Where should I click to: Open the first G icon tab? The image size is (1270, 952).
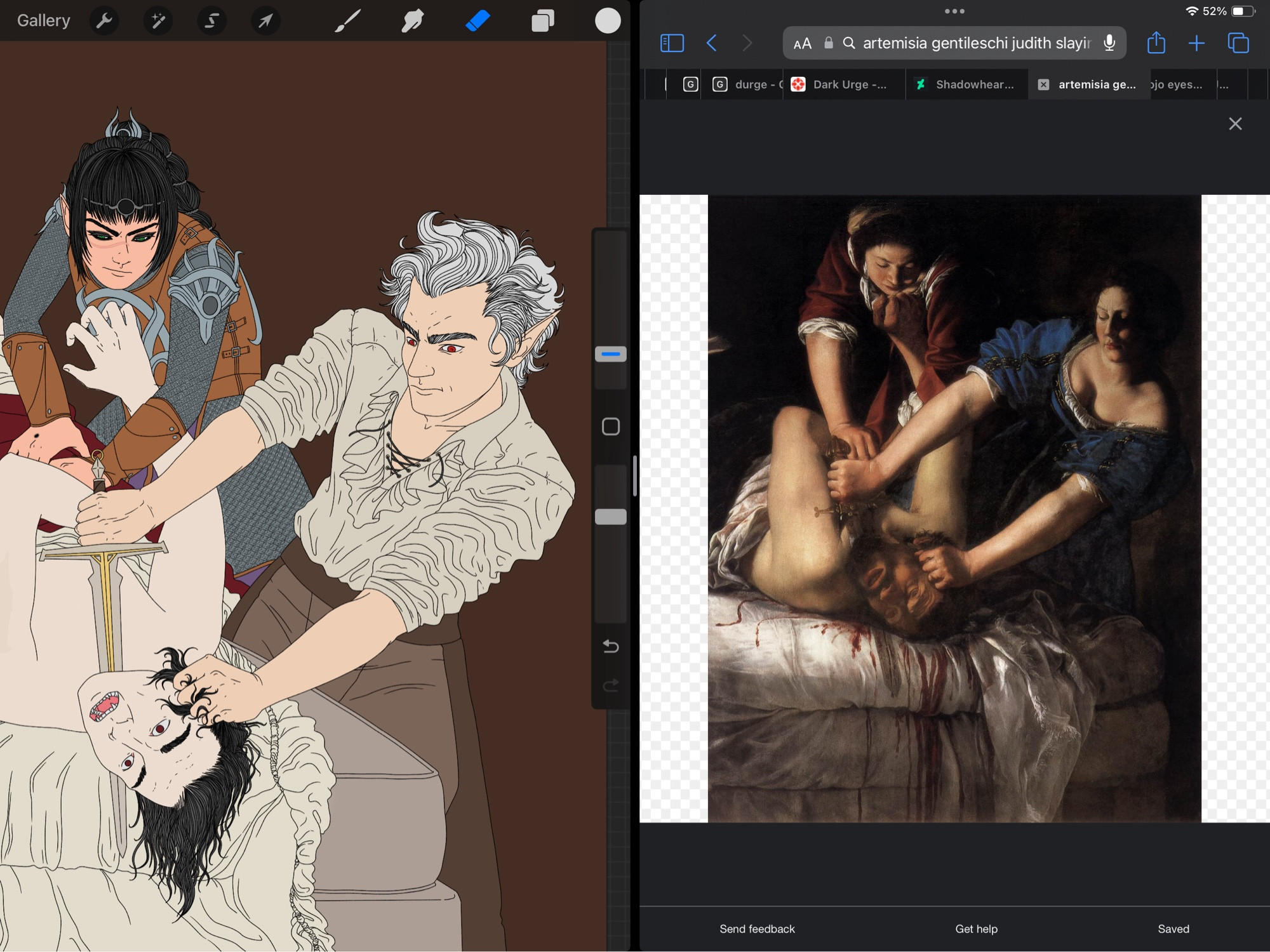(x=691, y=84)
